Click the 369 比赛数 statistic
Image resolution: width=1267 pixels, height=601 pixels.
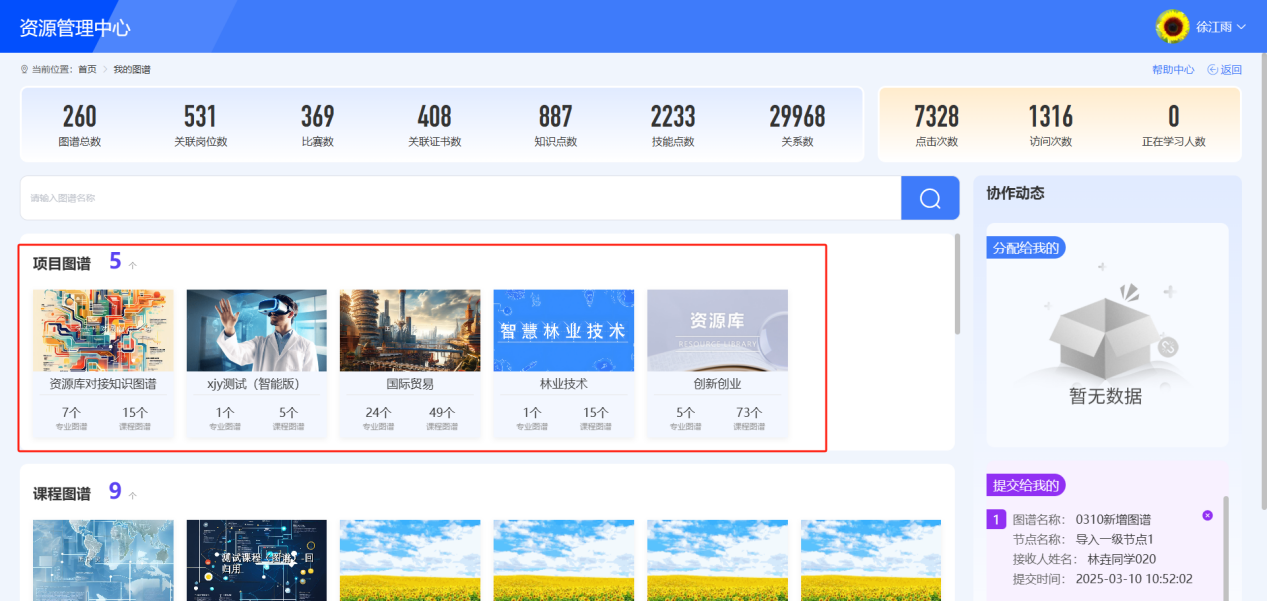pyautogui.click(x=318, y=125)
